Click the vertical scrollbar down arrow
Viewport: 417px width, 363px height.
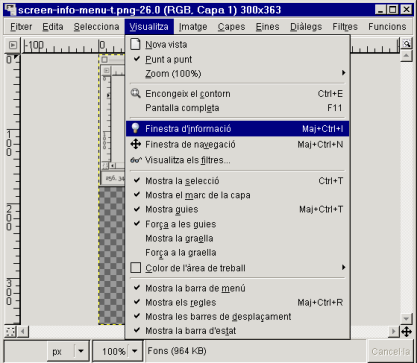coord(406,318)
